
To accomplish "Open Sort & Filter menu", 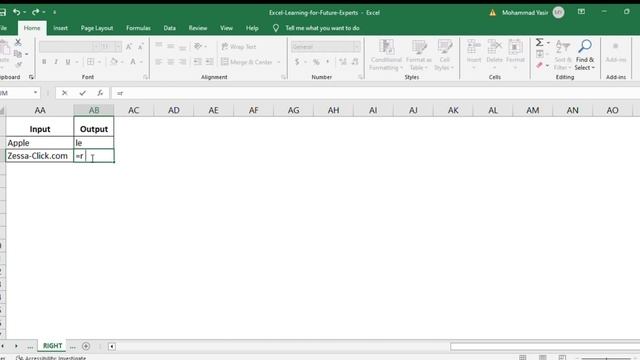I will coord(563,55).
